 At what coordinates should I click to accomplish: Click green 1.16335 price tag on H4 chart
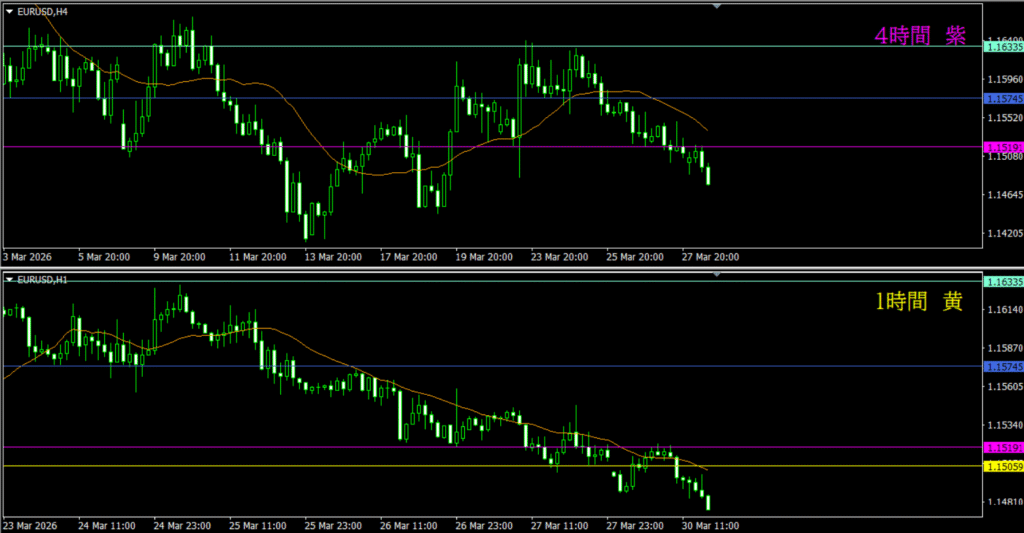[x=1003, y=46]
